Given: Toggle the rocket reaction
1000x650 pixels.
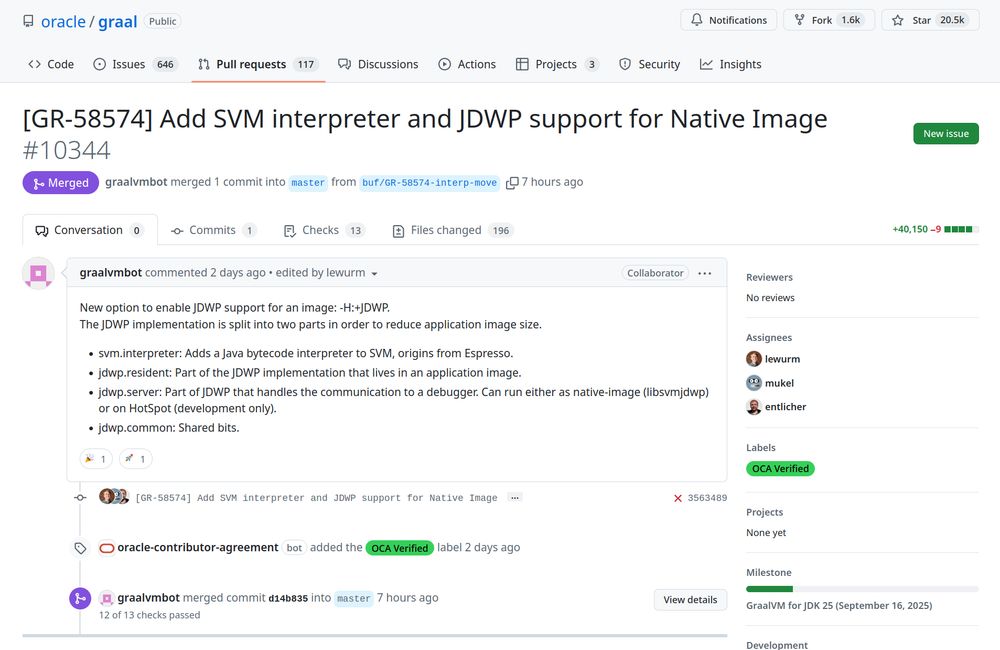Looking at the screenshot, I should (135, 459).
